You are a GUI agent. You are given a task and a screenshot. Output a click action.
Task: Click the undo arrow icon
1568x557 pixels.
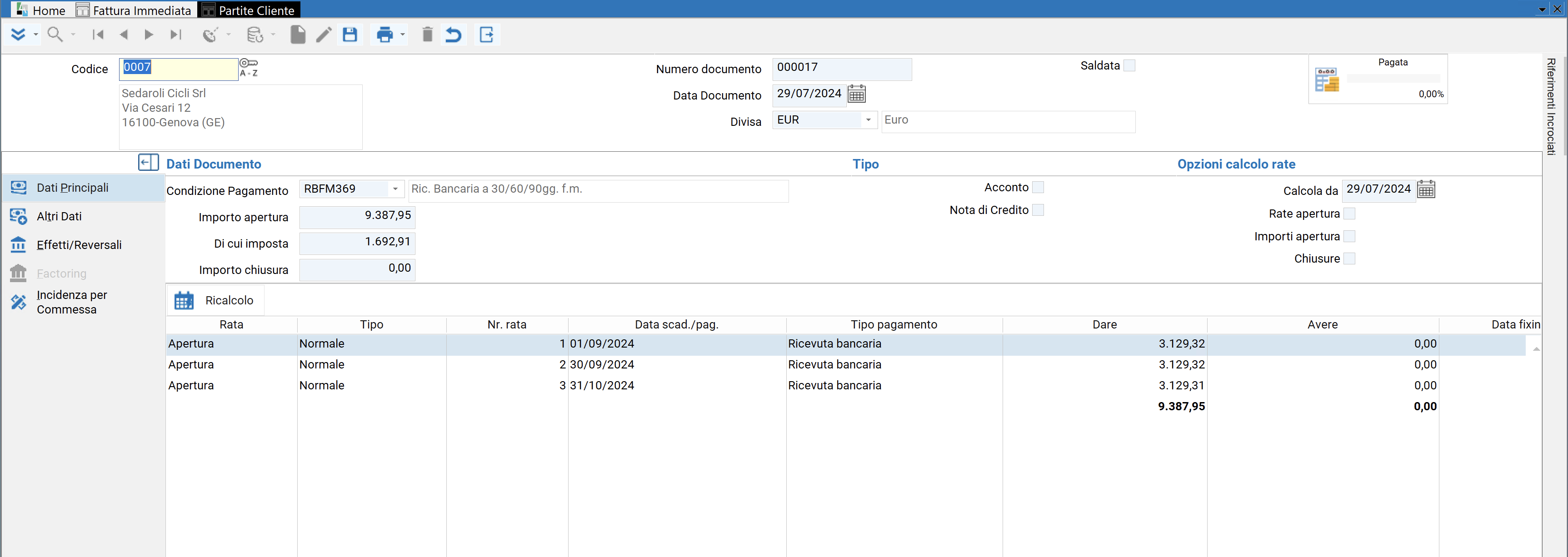(x=454, y=35)
